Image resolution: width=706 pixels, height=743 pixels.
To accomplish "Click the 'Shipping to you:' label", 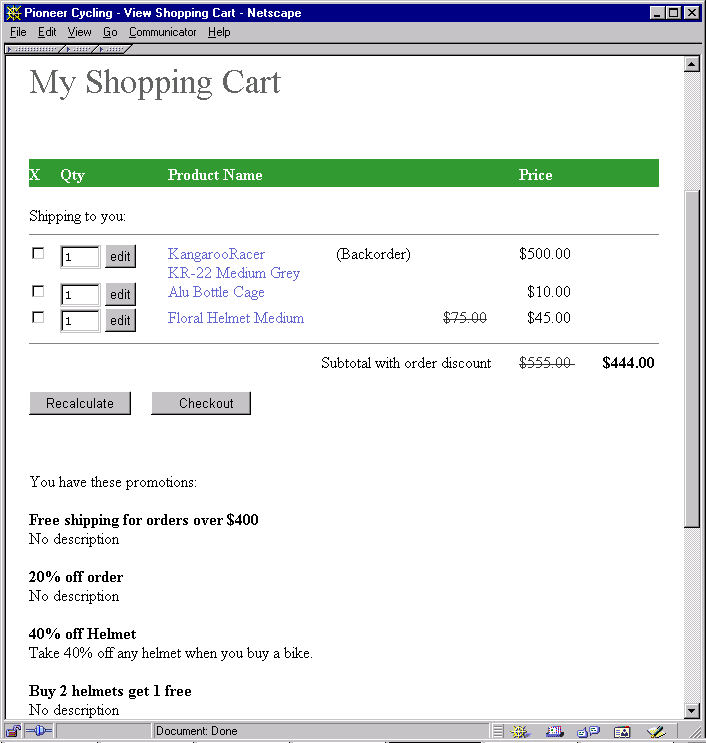I will coord(77,217).
